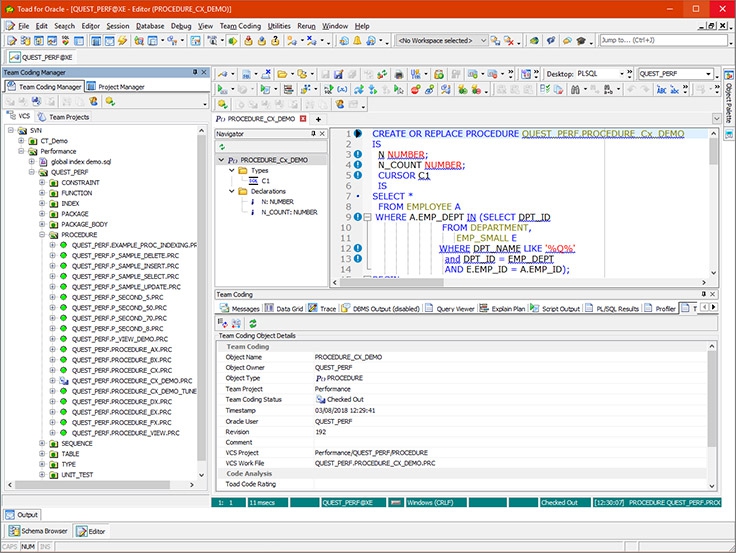The image size is (736, 553).
Task: Open the No Workspace selected dropdown
Action: click(x=482, y=41)
